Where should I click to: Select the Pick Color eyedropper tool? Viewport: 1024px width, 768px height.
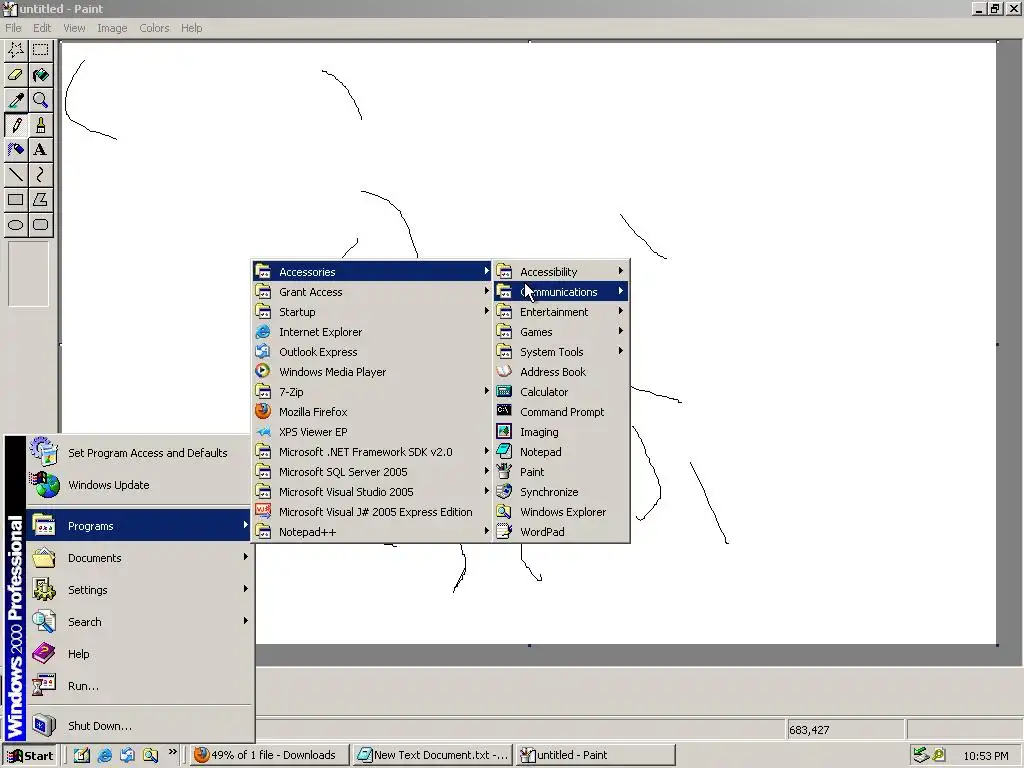coord(16,100)
